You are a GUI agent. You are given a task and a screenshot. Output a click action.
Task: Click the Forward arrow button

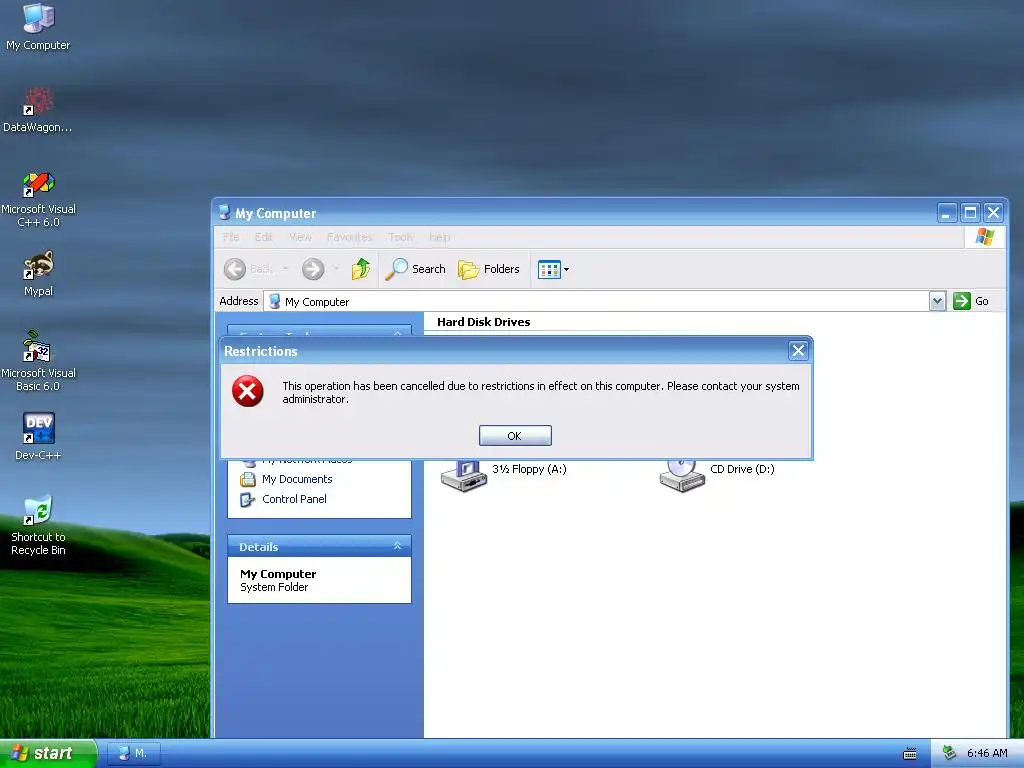(x=313, y=269)
